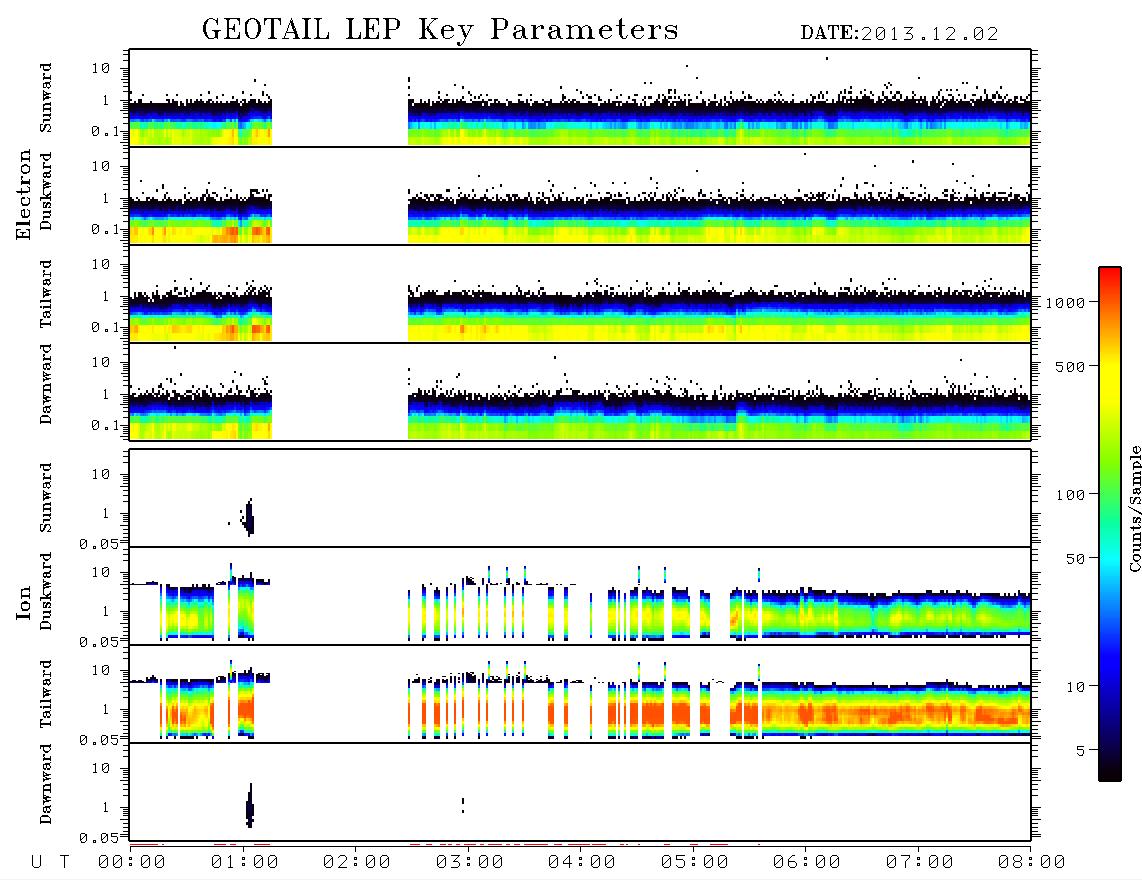This screenshot has height=880, width=1142.
Task: Click the Ion Duskward spectrogram panel
Action: (580, 596)
